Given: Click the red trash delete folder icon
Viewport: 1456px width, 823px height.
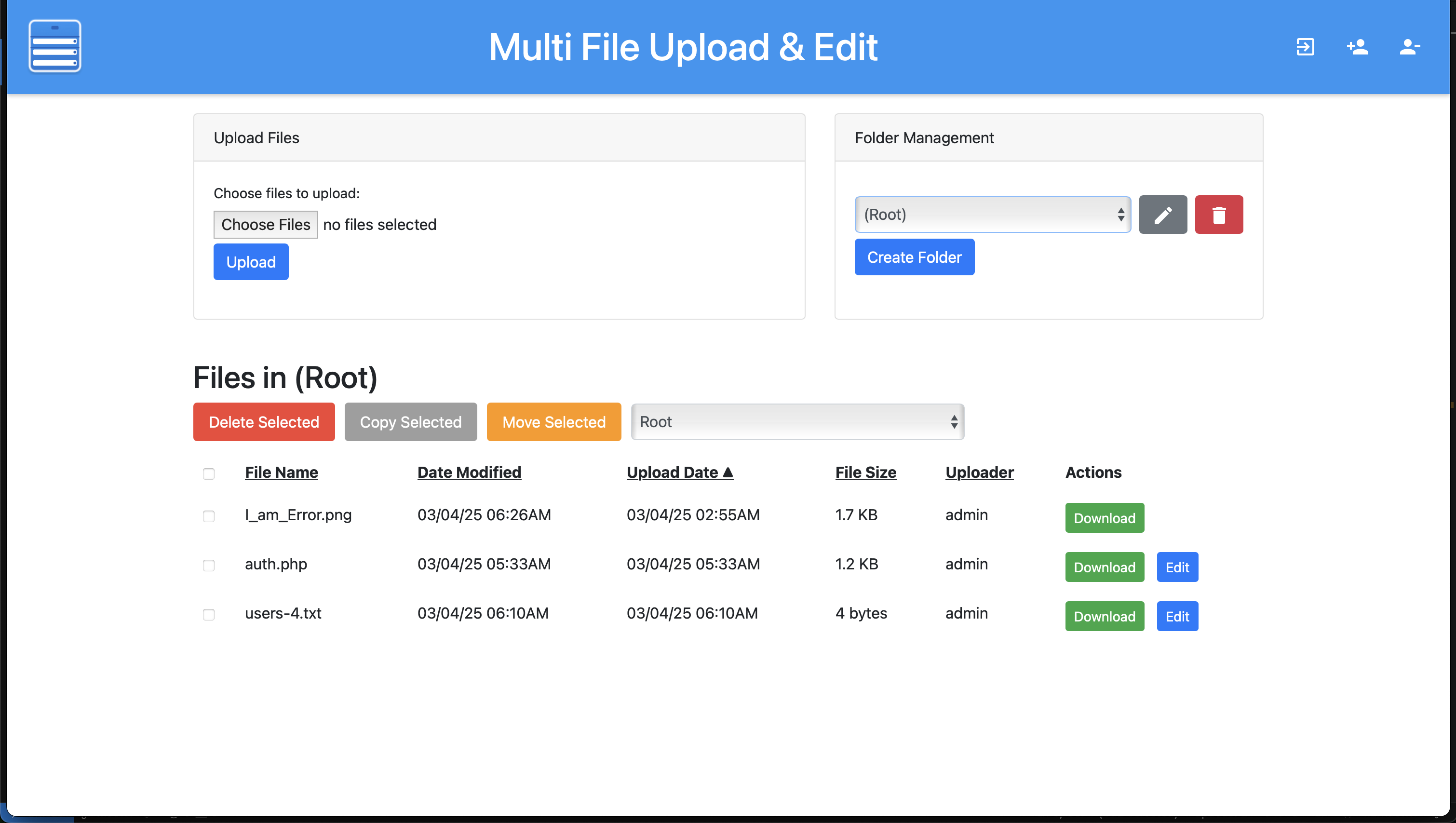Looking at the screenshot, I should [x=1219, y=215].
